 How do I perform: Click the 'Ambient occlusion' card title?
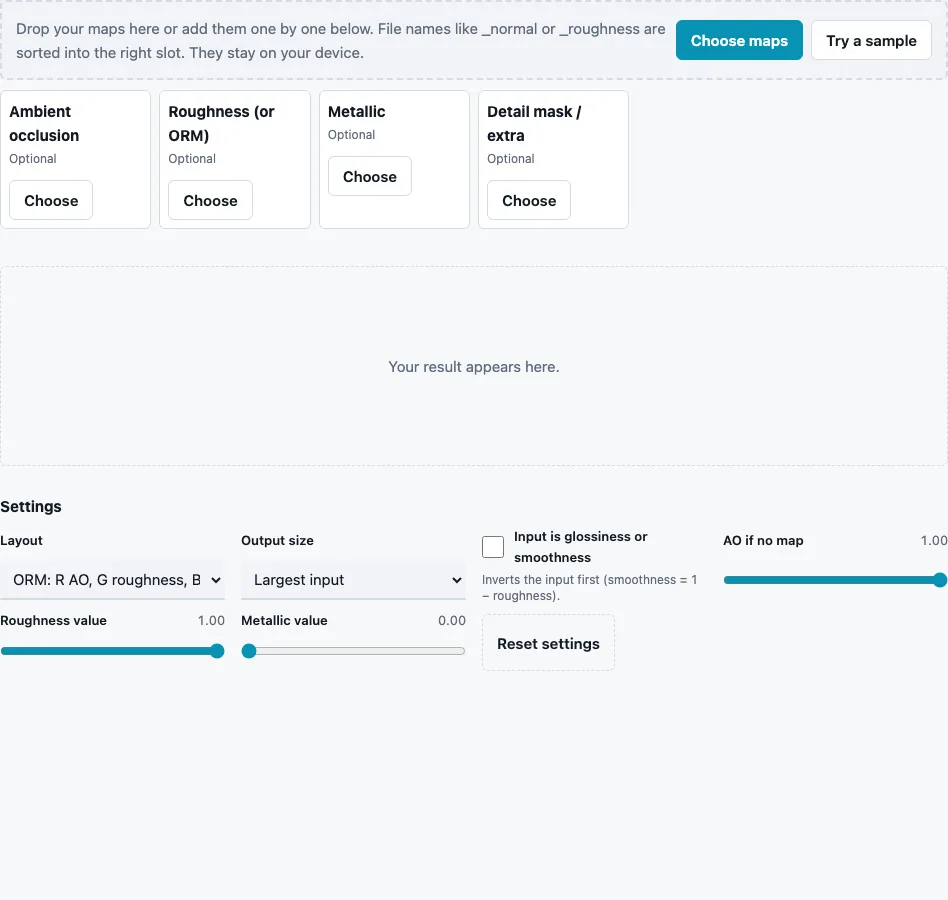coord(44,123)
